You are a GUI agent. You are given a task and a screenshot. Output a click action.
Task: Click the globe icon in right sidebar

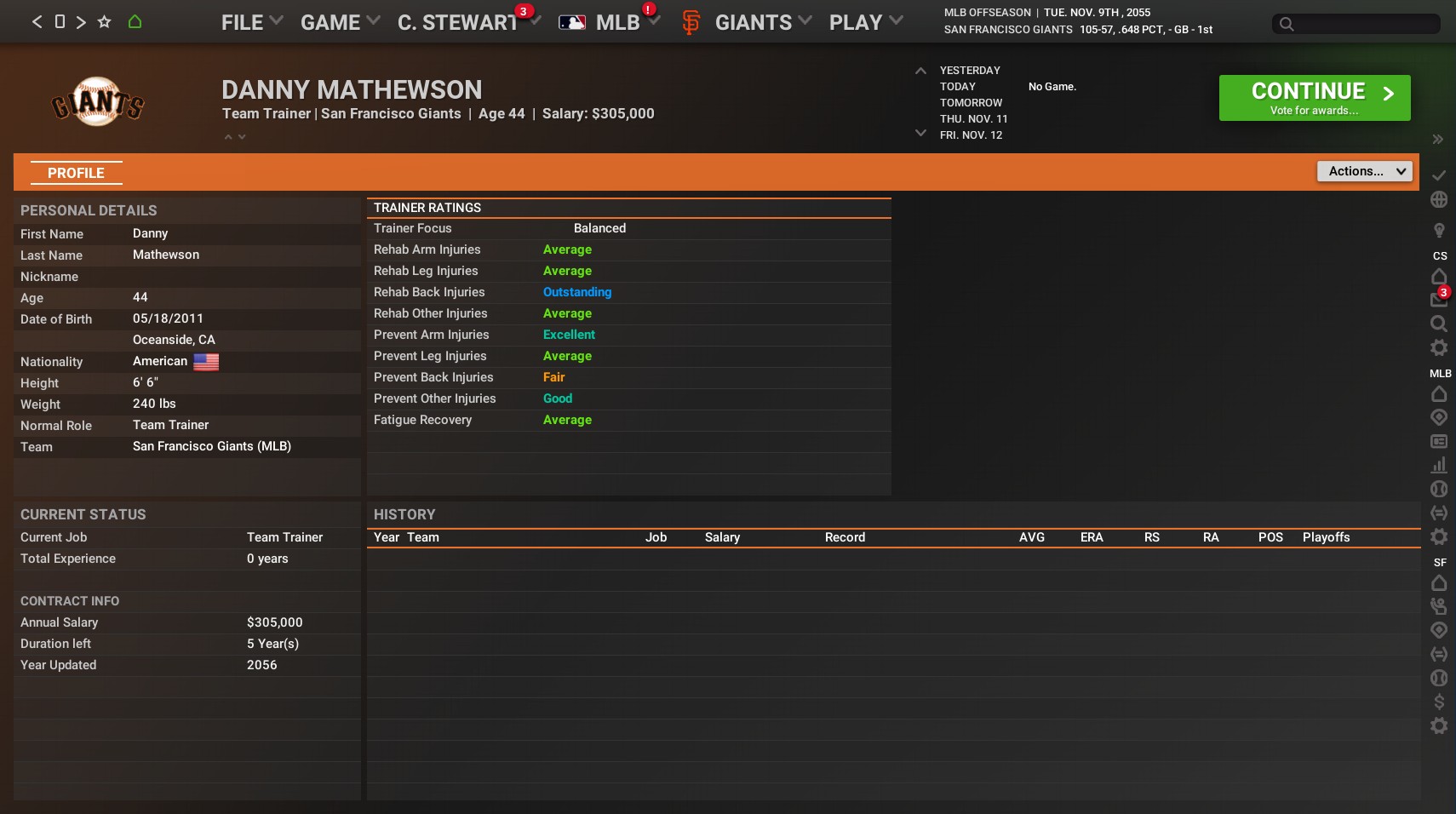1438,199
